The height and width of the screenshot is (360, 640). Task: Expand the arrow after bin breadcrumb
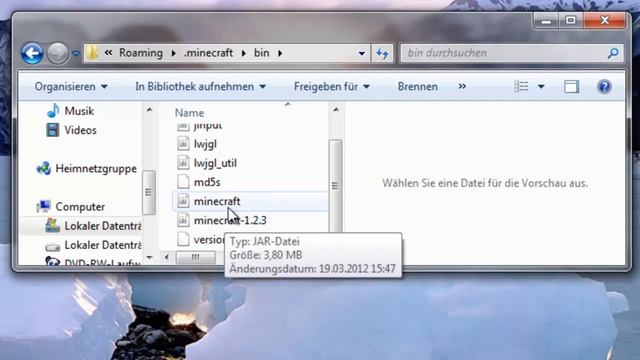(x=280, y=53)
